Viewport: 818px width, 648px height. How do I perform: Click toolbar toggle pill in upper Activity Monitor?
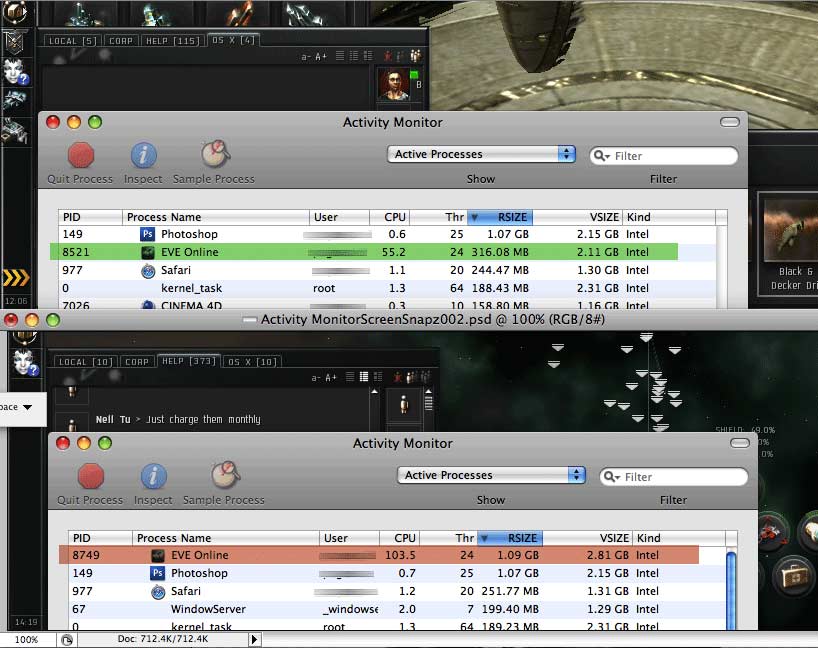coord(729,122)
